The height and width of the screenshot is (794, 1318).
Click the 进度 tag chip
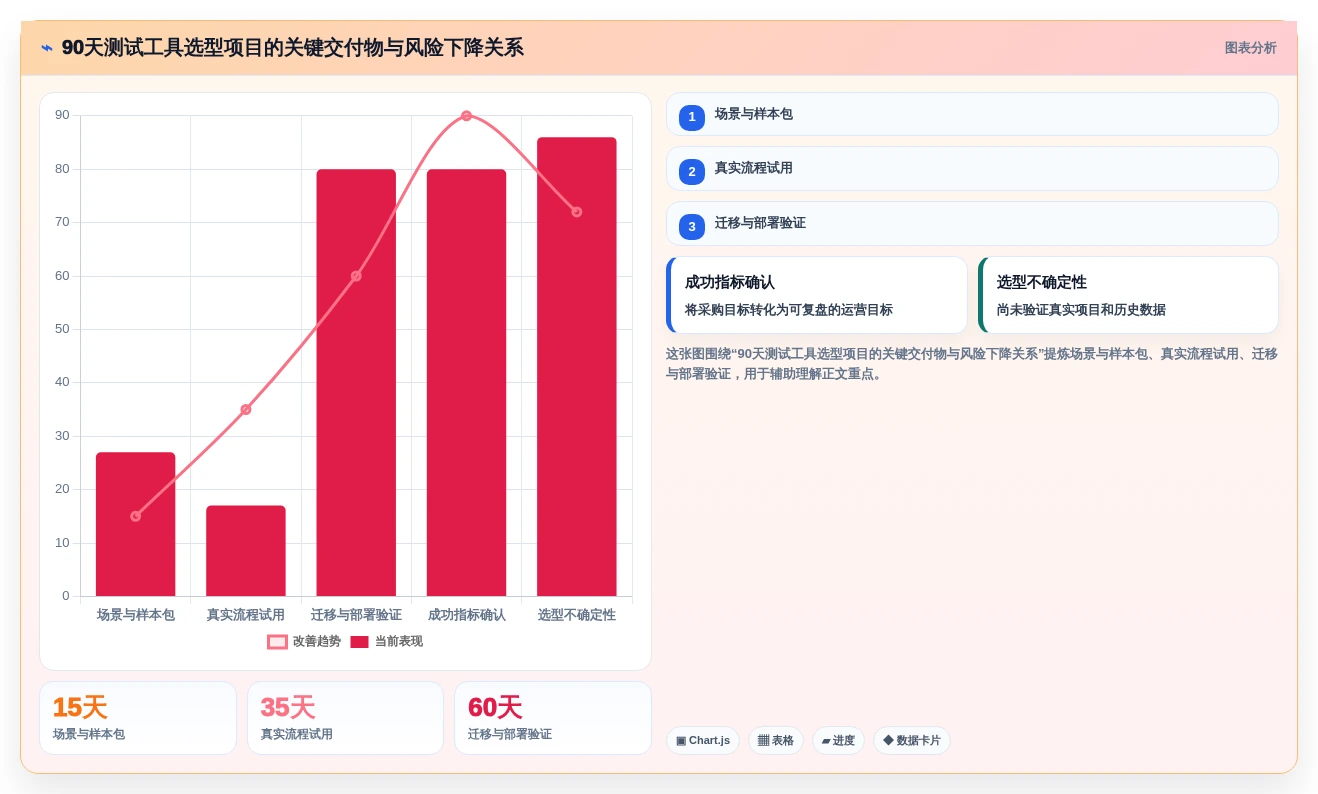coord(838,741)
